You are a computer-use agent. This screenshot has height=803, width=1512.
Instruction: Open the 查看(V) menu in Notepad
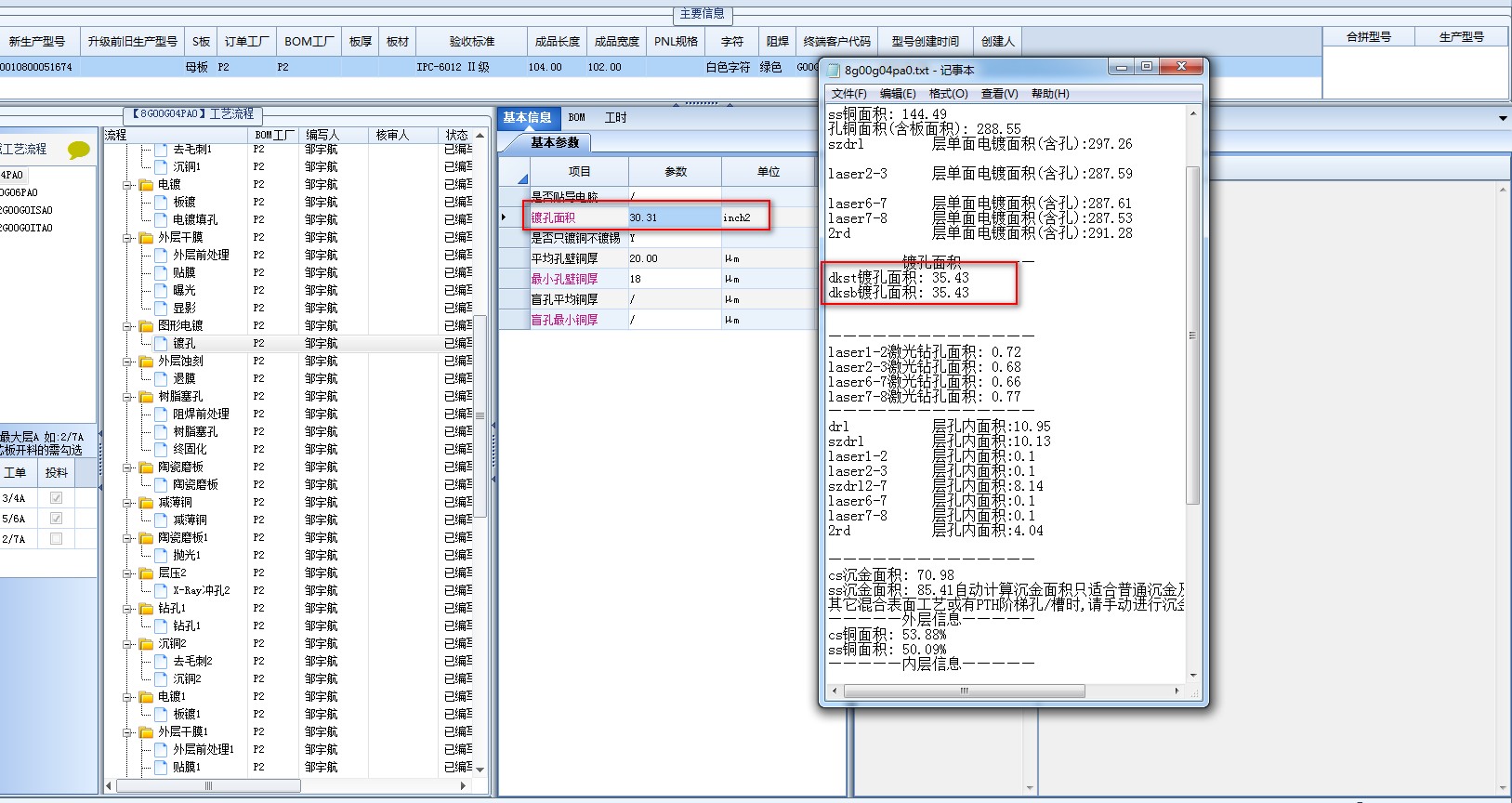[x=1000, y=94]
